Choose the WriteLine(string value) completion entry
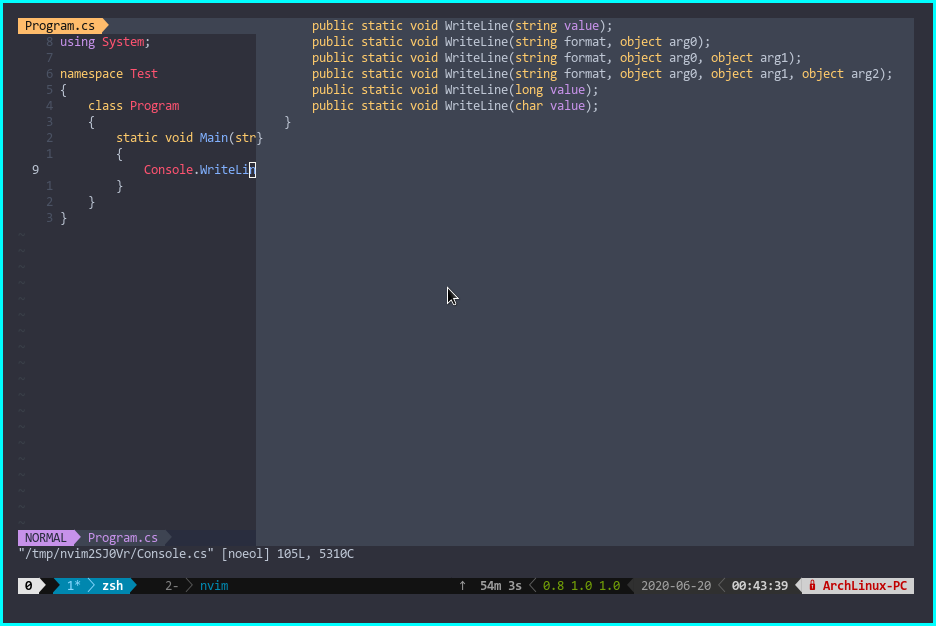 462,25
